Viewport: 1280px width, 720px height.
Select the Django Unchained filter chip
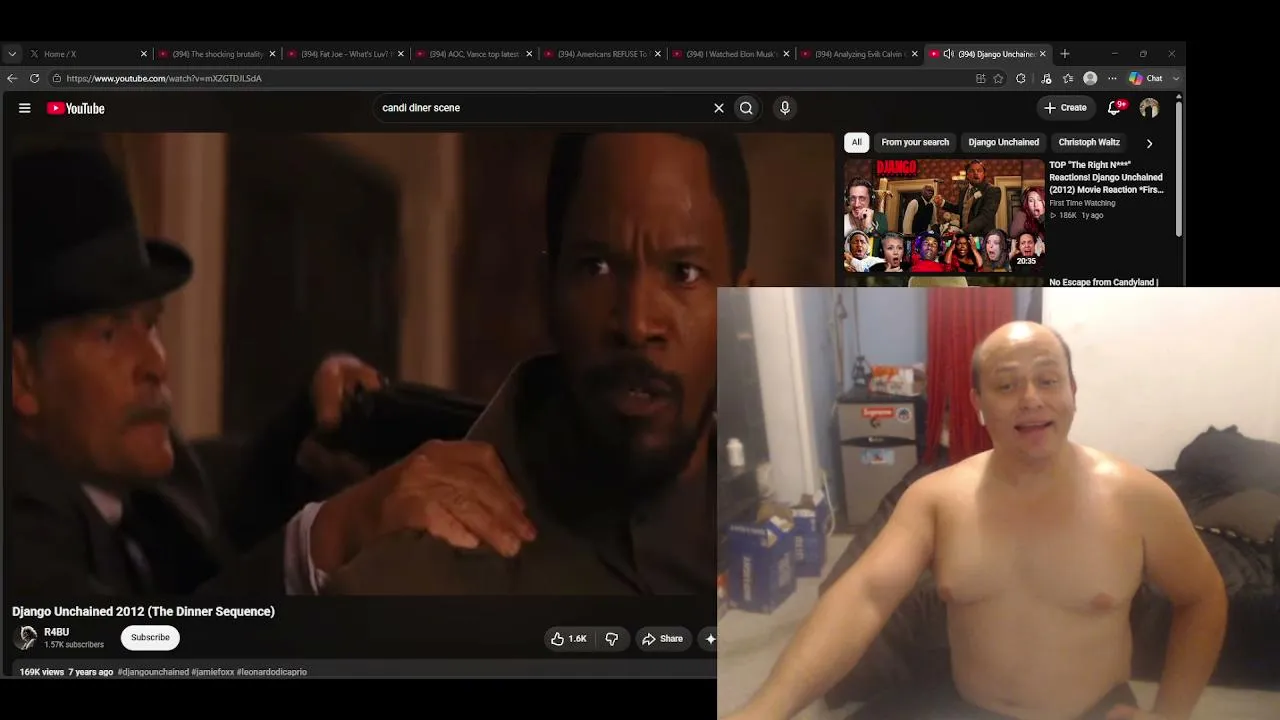point(1003,142)
